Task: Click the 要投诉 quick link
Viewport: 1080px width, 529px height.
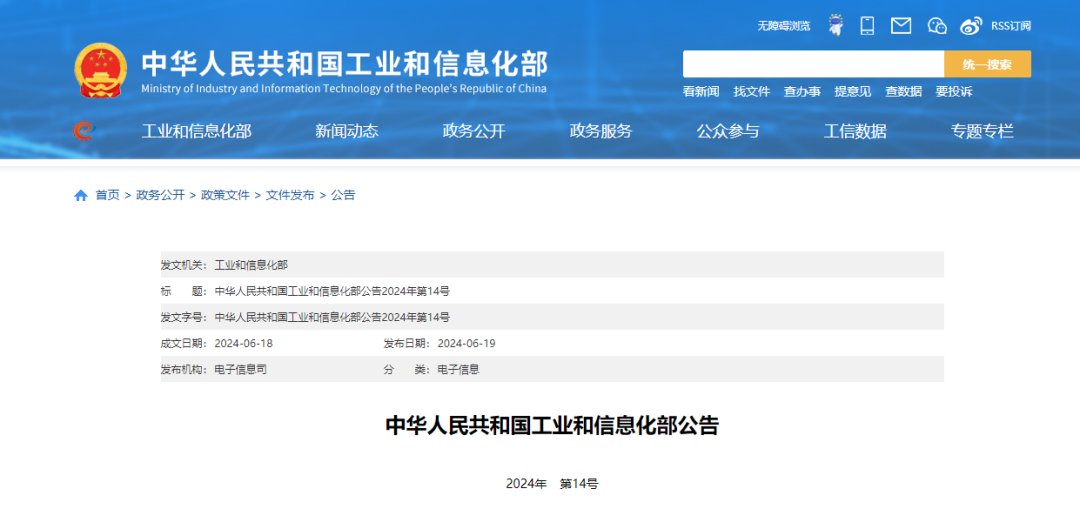Action: point(954,91)
